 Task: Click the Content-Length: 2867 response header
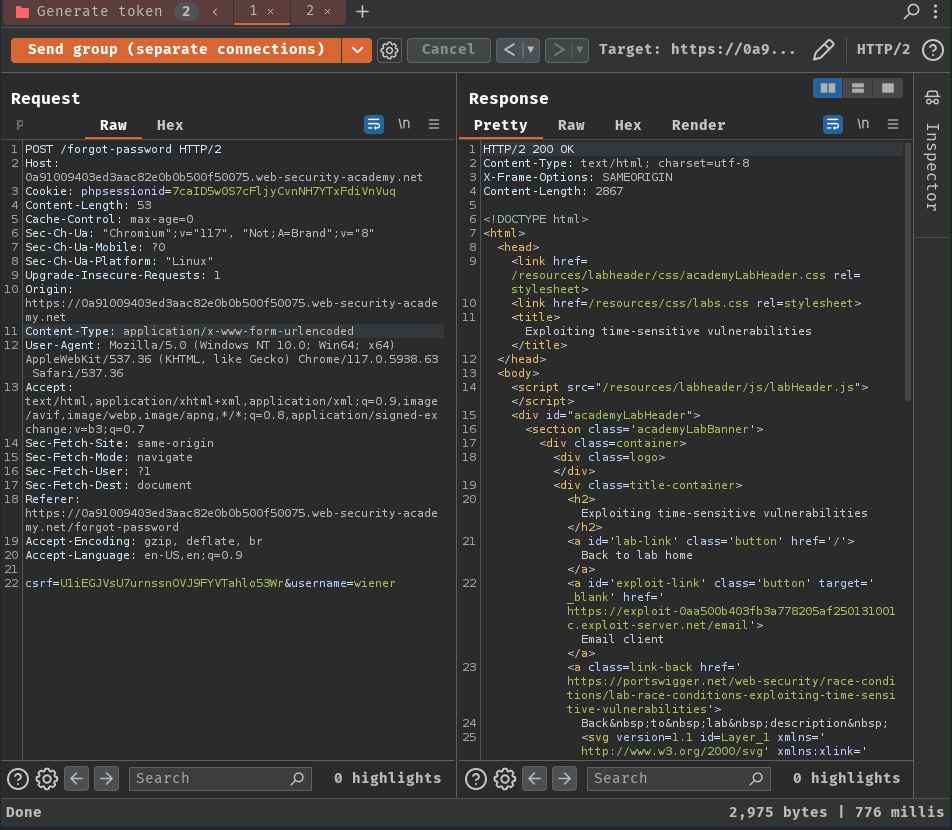tap(552, 191)
